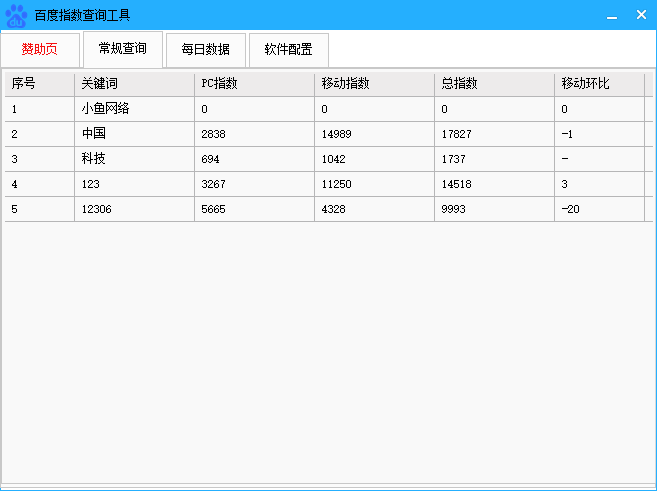Select the 小鱼网络 keyword row

pos(329,109)
